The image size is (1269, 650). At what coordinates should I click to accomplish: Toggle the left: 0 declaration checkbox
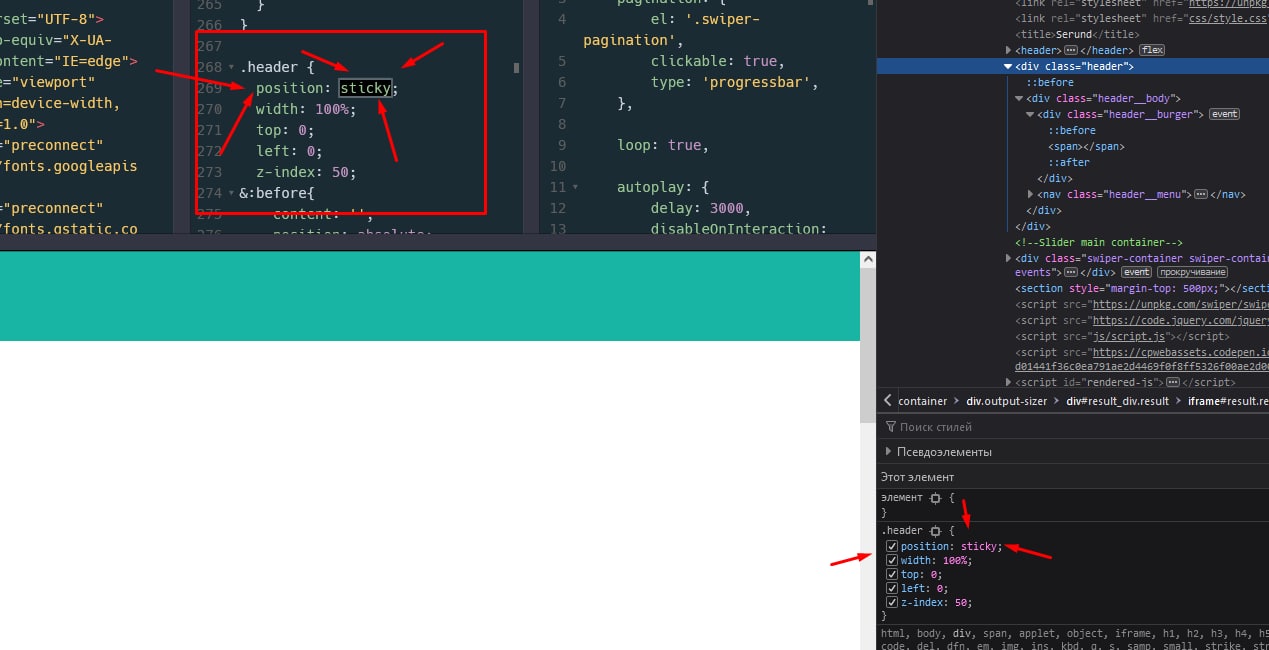(892, 588)
